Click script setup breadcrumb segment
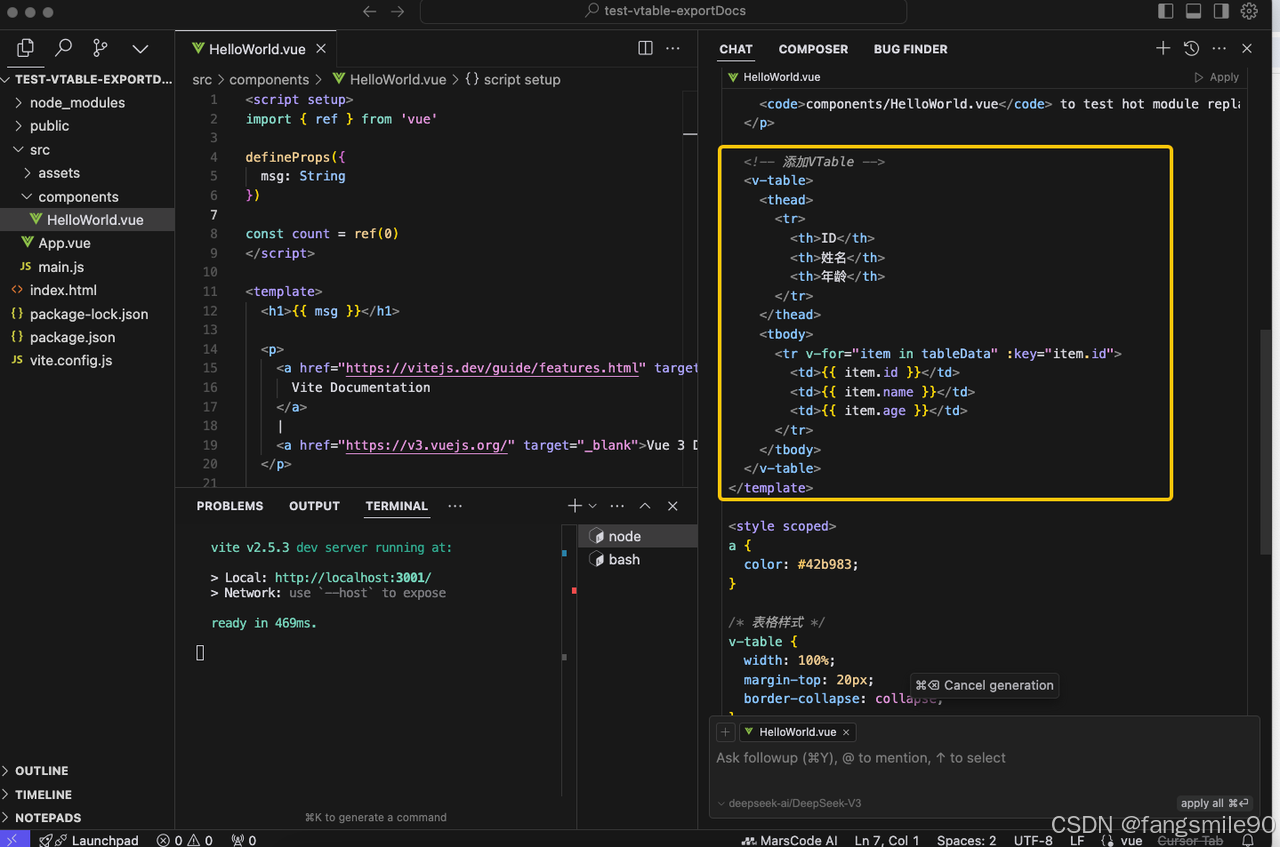The width and height of the screenshot is (1280, 847). point(513,80)
